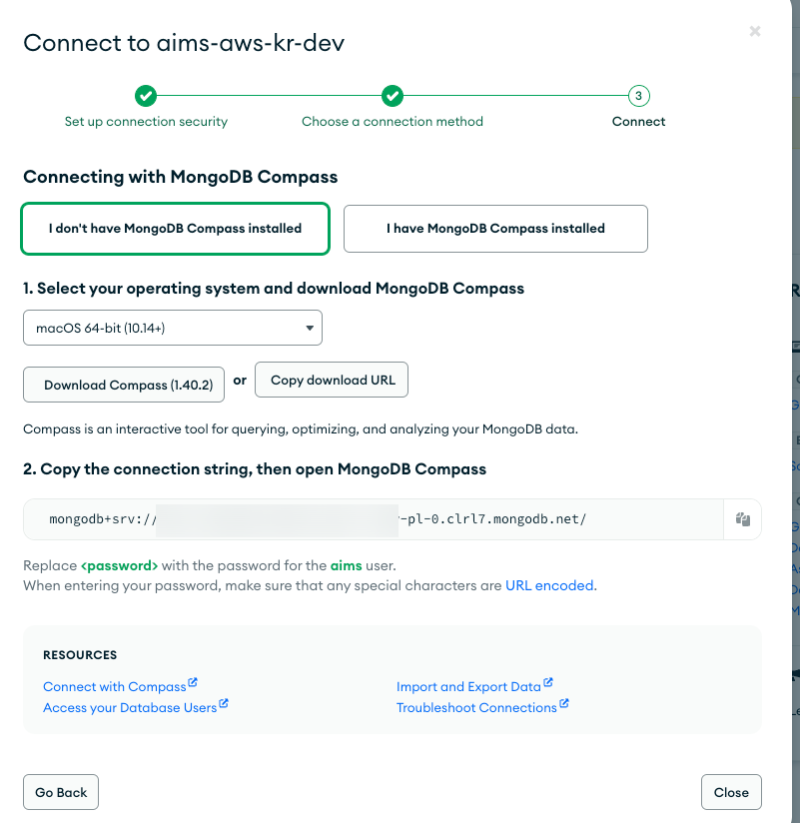800x823 pixels.
Task: Click the mongodb+srv connection string field
Action: pyautogui.click(x=372, y=520)
